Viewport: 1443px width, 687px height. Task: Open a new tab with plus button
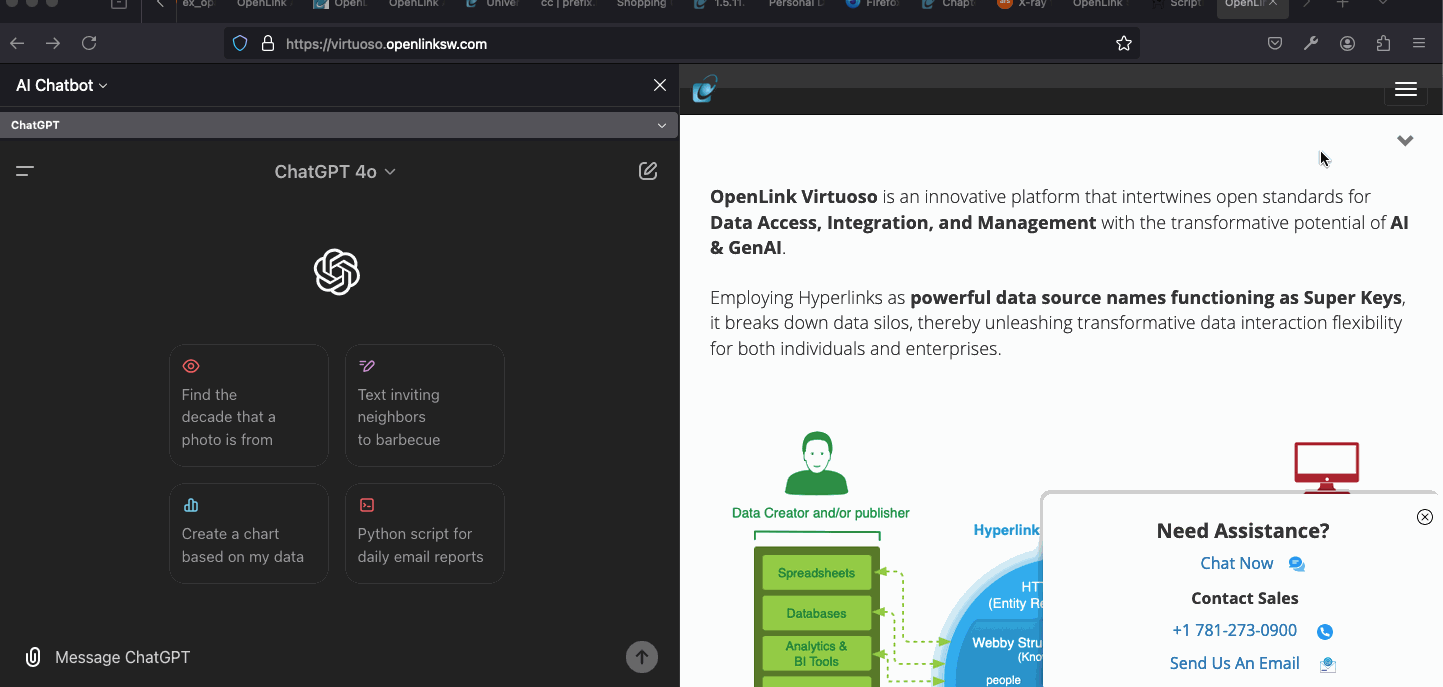[x=1343, y=4]
